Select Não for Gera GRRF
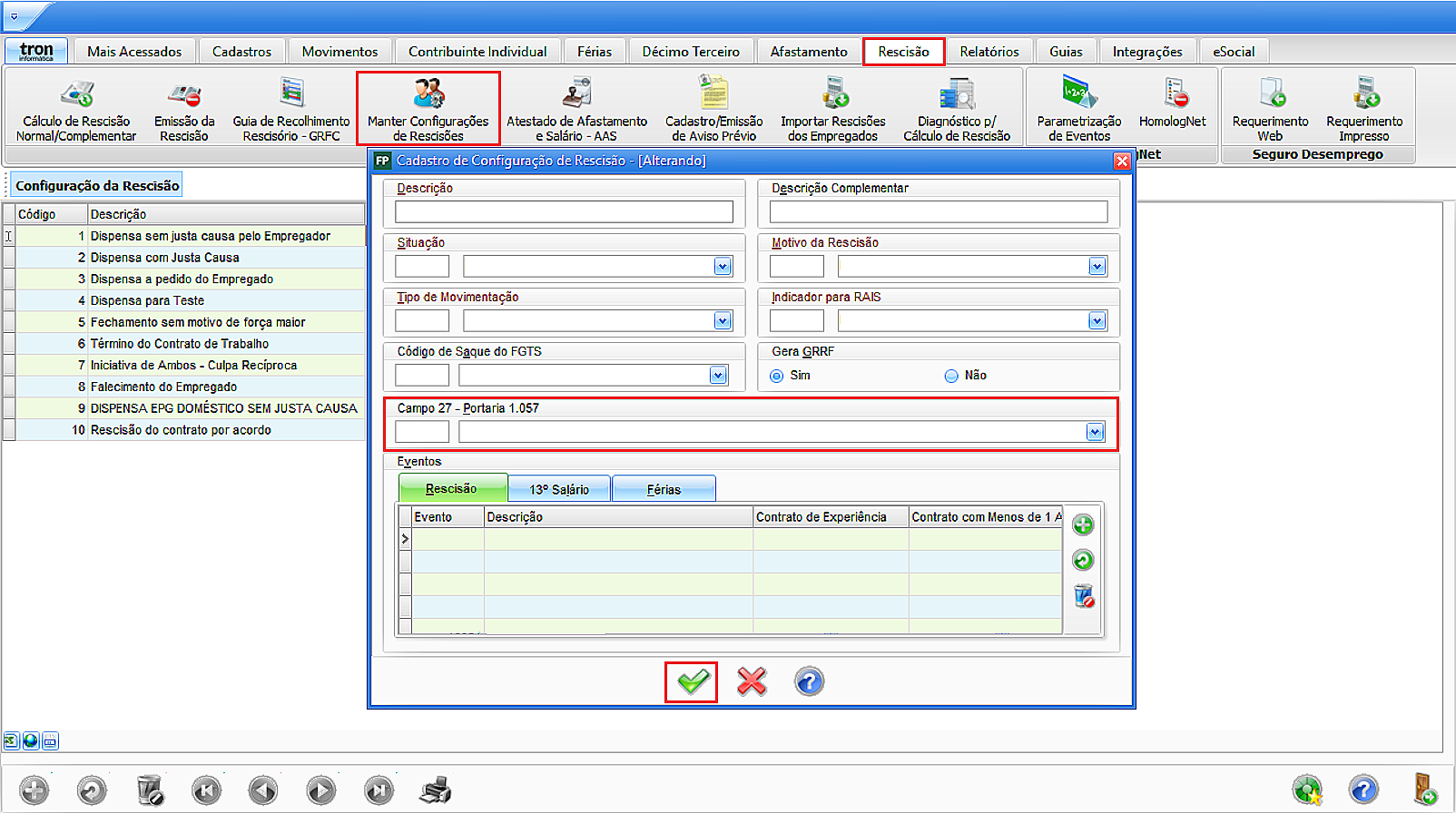This screenshot has height=813, width=1456. click(x=951, y=376)
